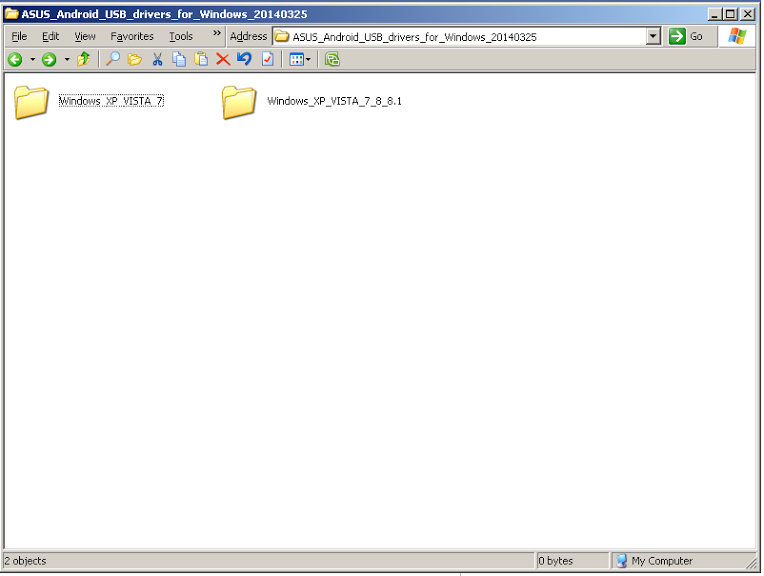Close the Explorer window
The width and height of the screenshot is (764, 576).
[x=747, y=14]
